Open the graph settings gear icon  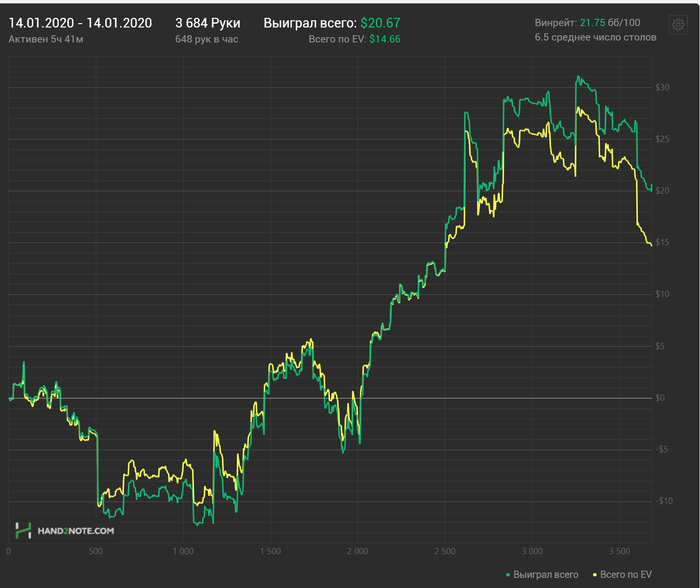coord(678,25)
